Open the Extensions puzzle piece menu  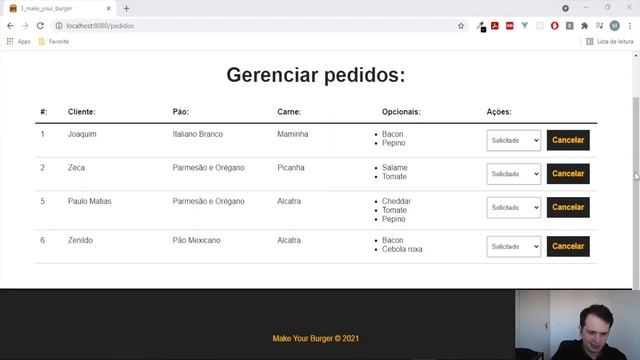(x=584, y=26)
